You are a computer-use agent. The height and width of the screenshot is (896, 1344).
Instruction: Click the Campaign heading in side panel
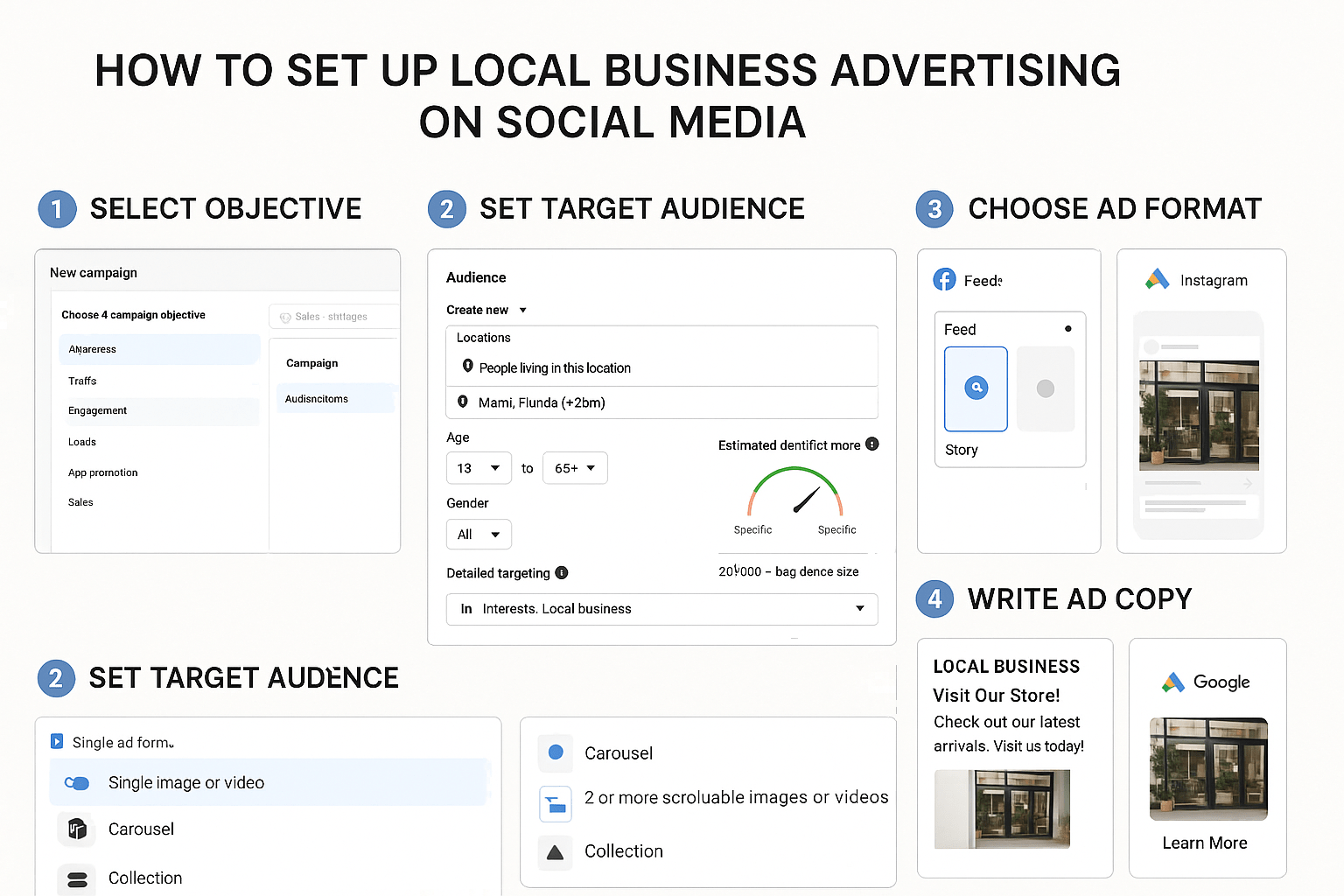[311, 363]
